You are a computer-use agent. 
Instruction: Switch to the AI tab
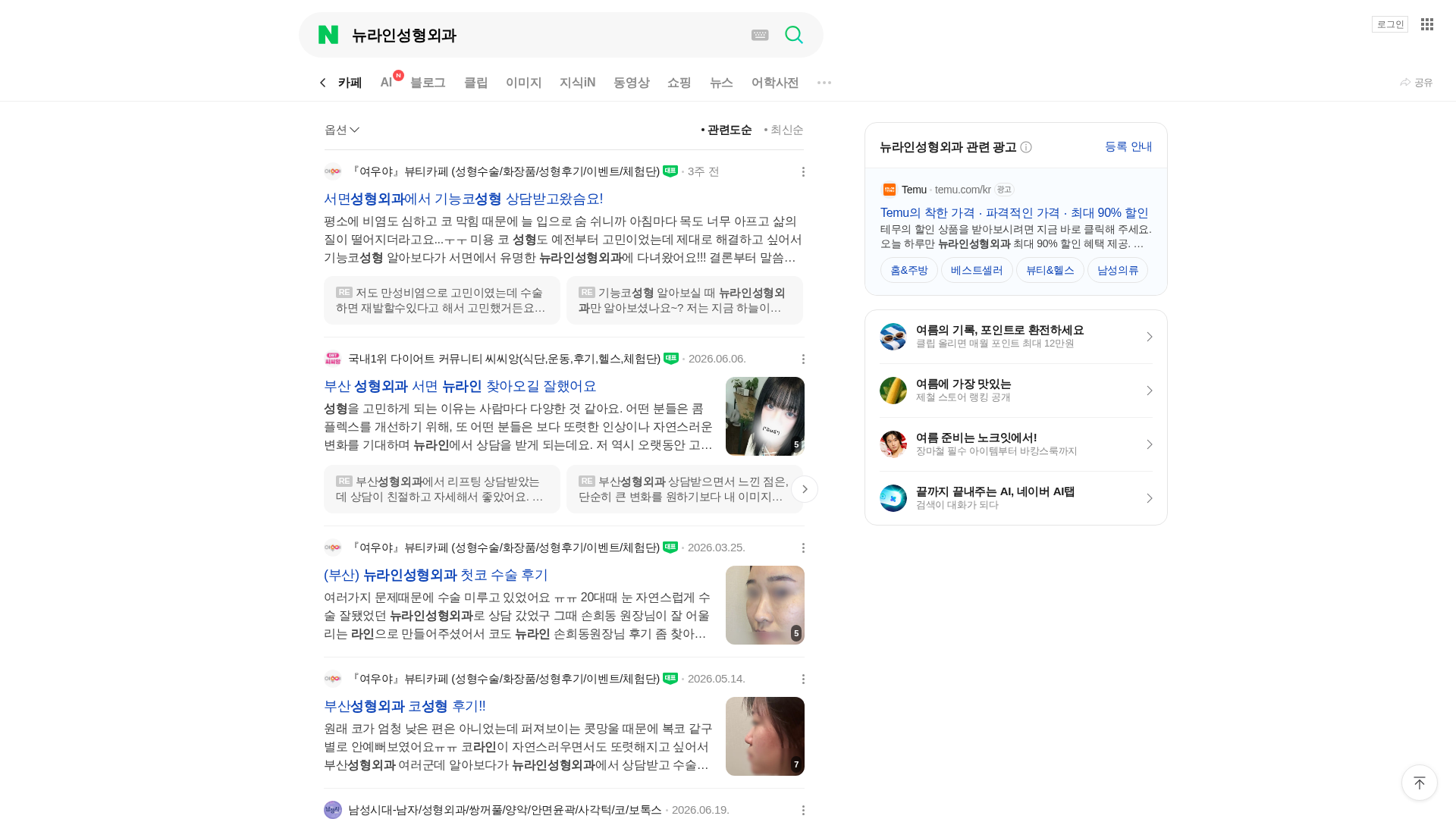[386, 83]
